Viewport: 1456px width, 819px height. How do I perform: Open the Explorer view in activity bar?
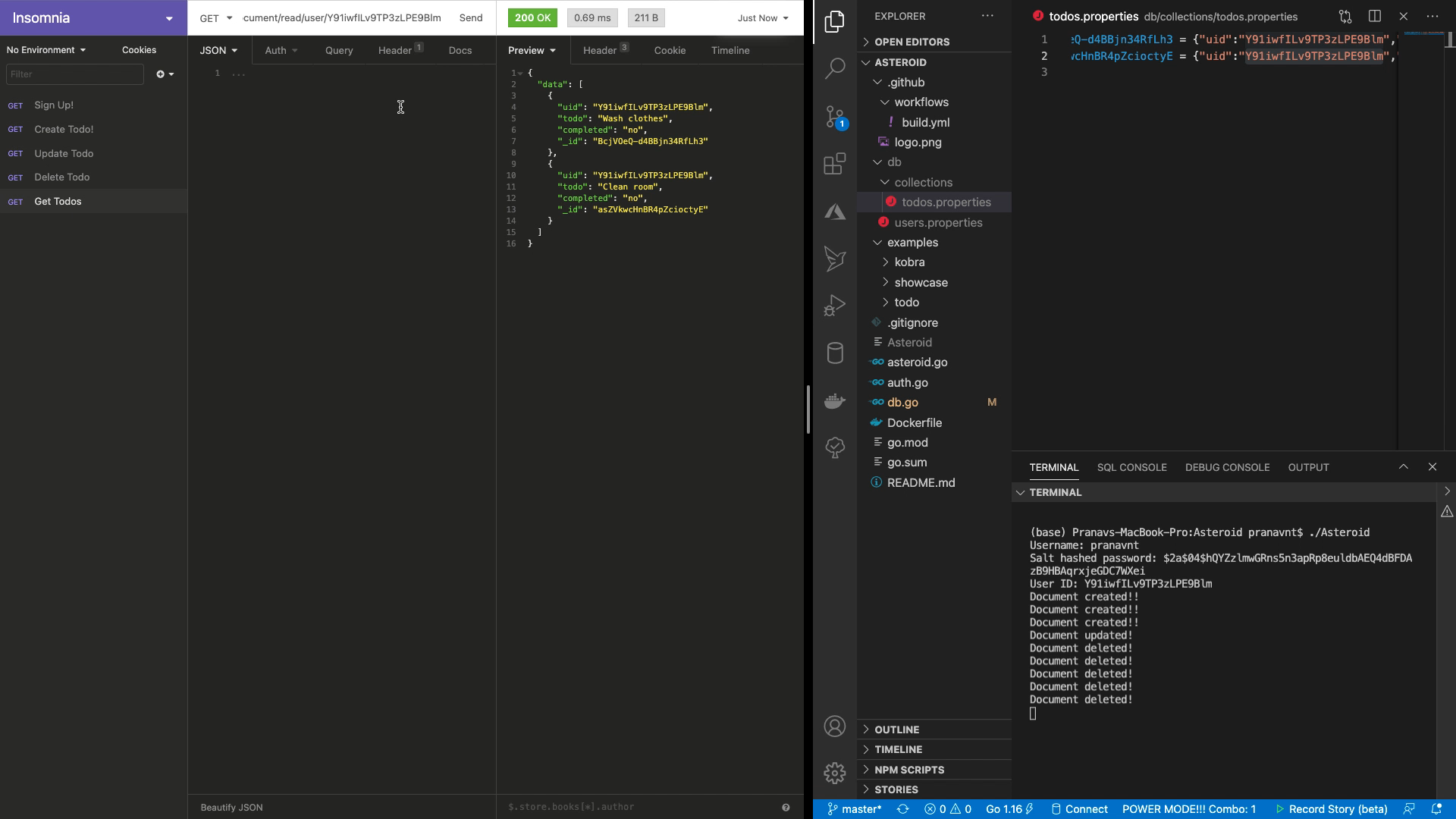pyautogui.click(x=835, y=21)
